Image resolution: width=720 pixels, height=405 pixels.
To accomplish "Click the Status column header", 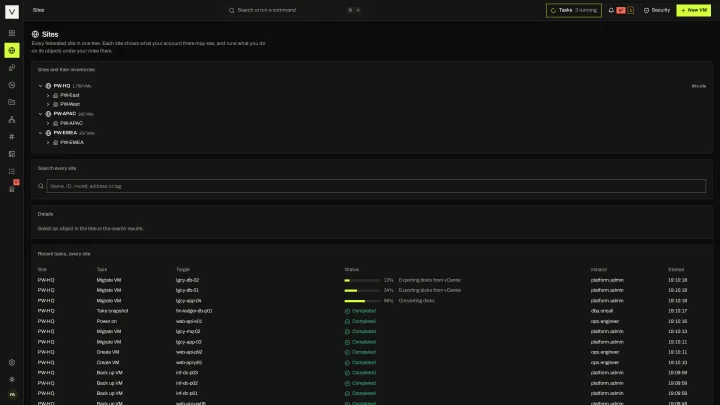I will coord(352,270).
